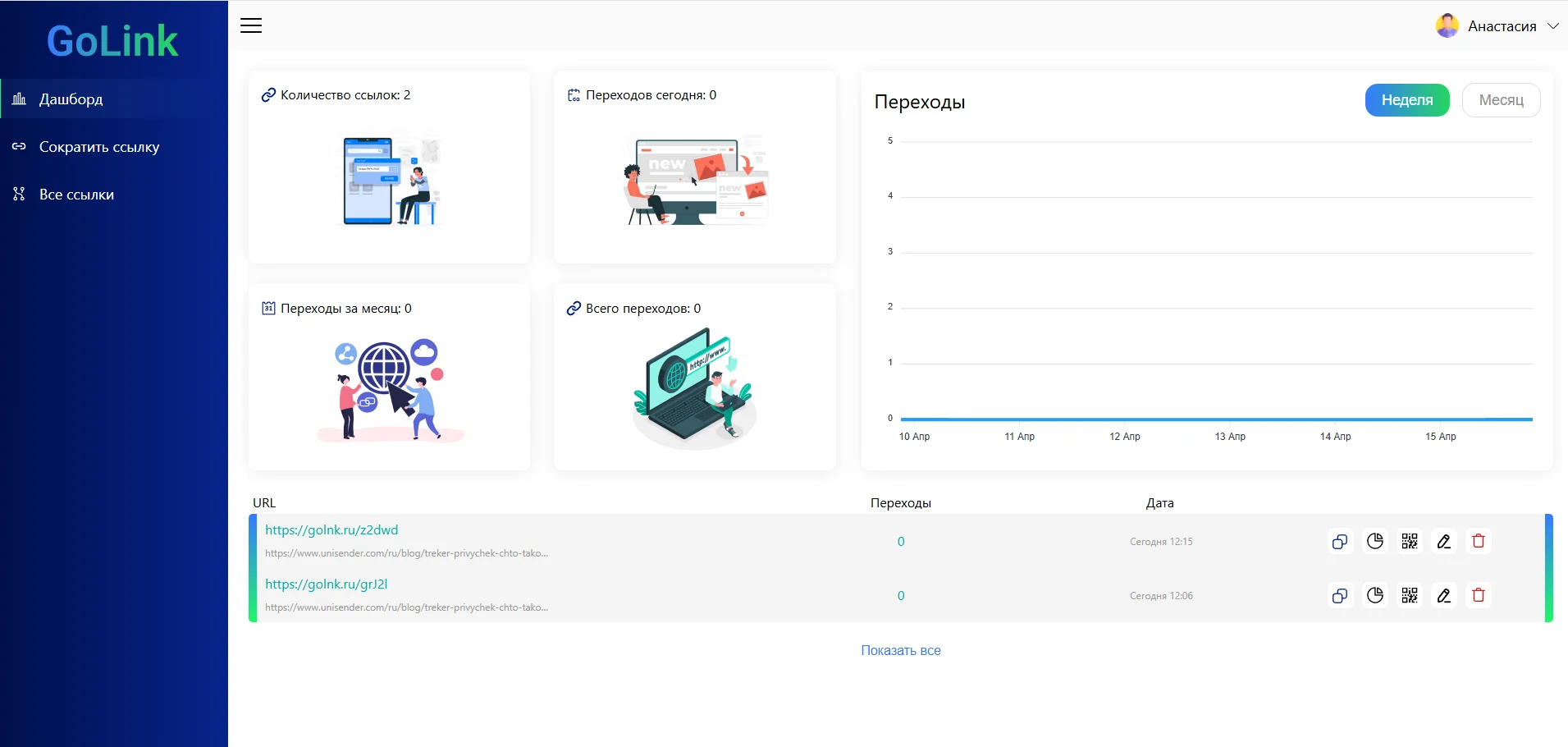
Task: Edit the golnk.ru/grJ2l link
Action: coord(1444,596)
